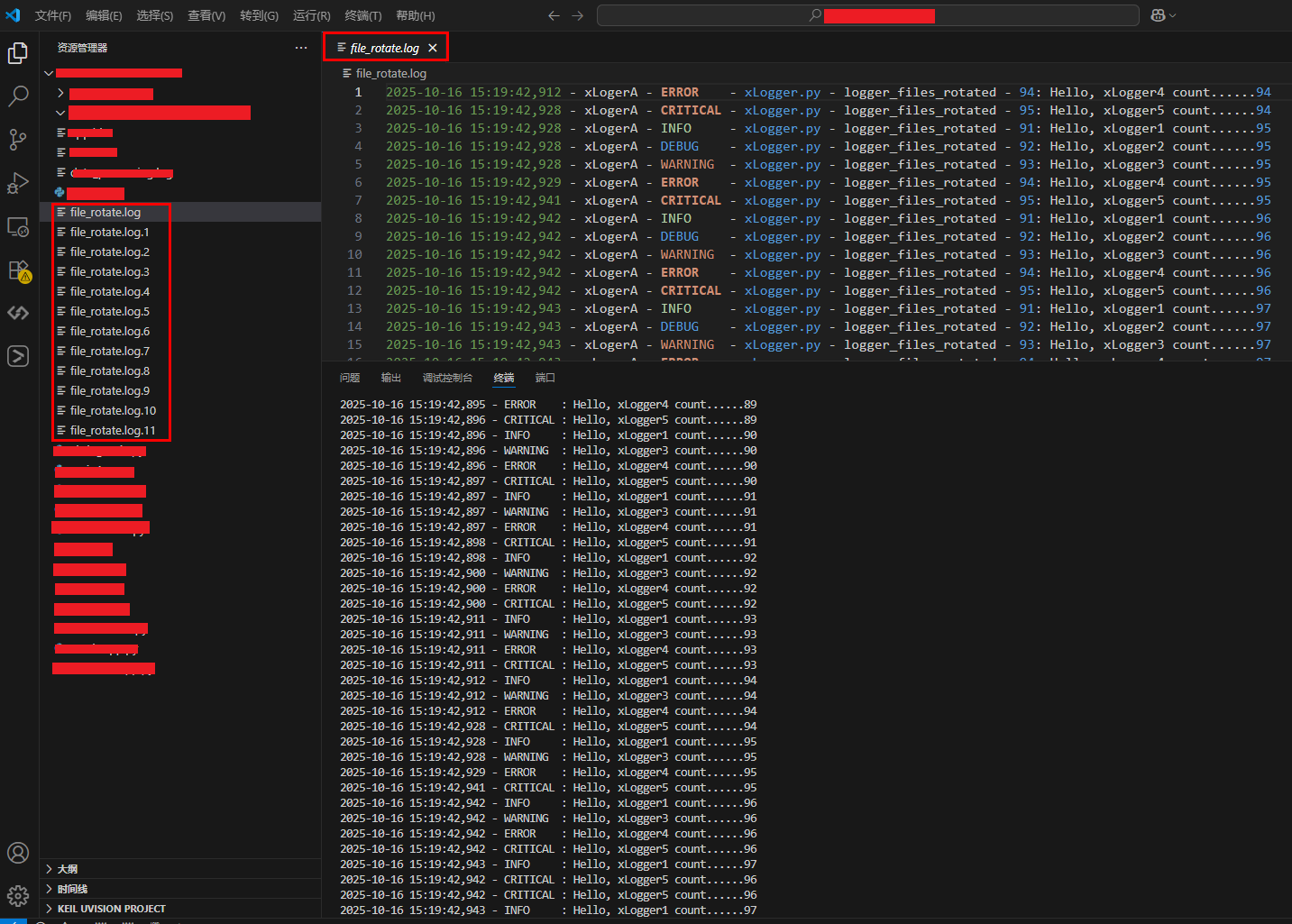The image size is (1292, 924).
Task: Open explorer views and more actions ellipsis
Action: click(x=301, y=48)
